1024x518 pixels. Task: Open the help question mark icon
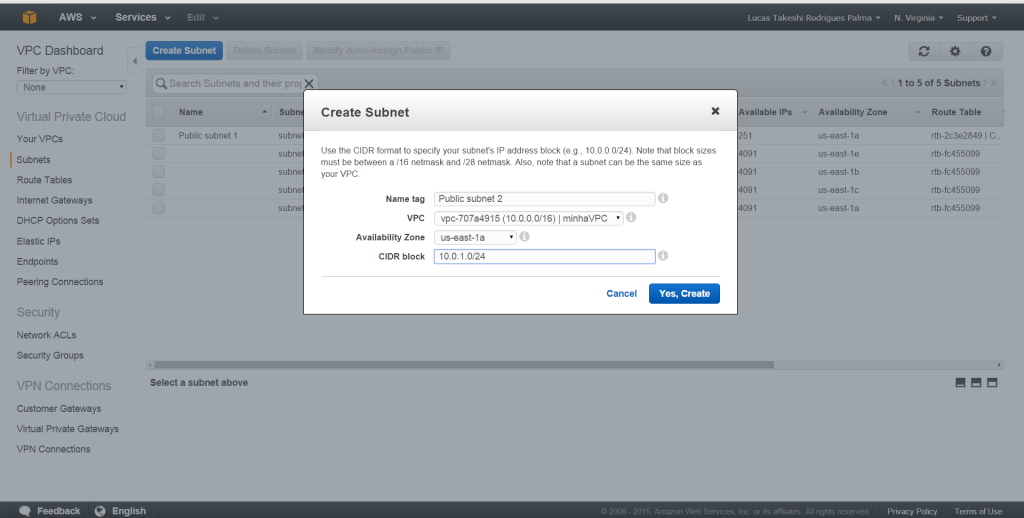[986, 51]
